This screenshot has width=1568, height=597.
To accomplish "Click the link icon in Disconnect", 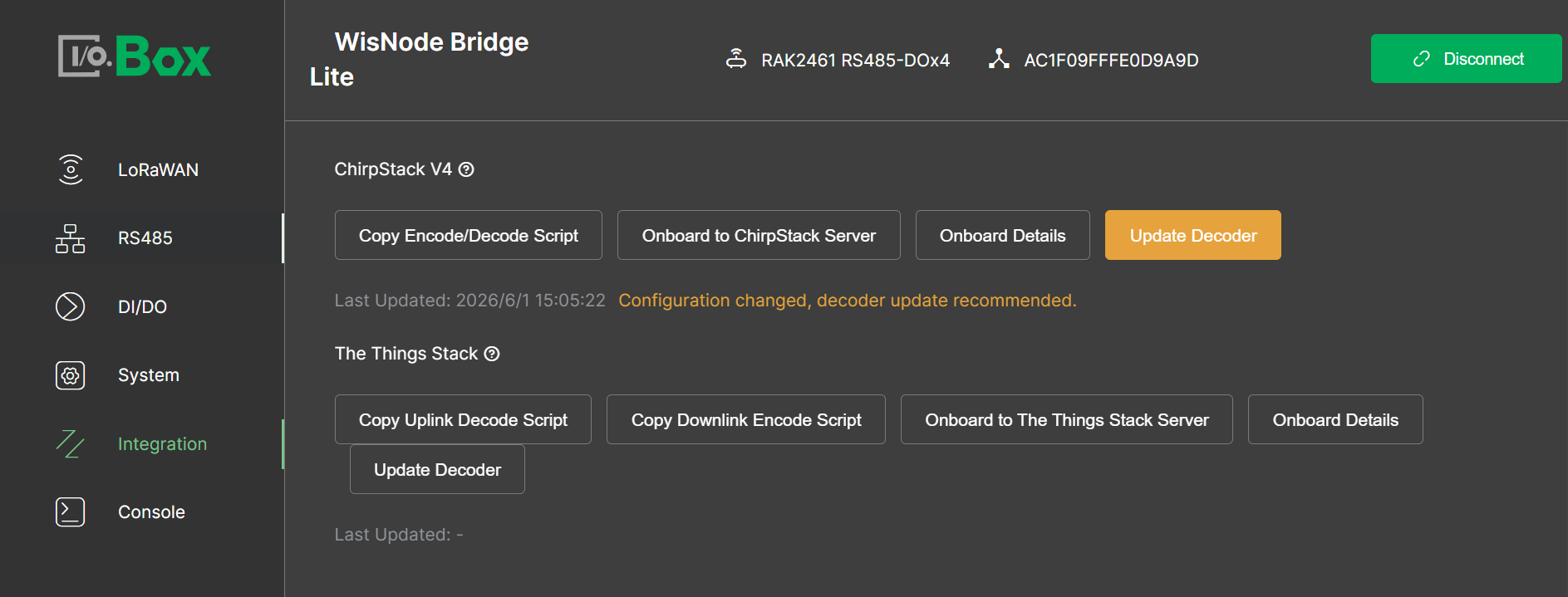I will click(x=1422, y=59).
